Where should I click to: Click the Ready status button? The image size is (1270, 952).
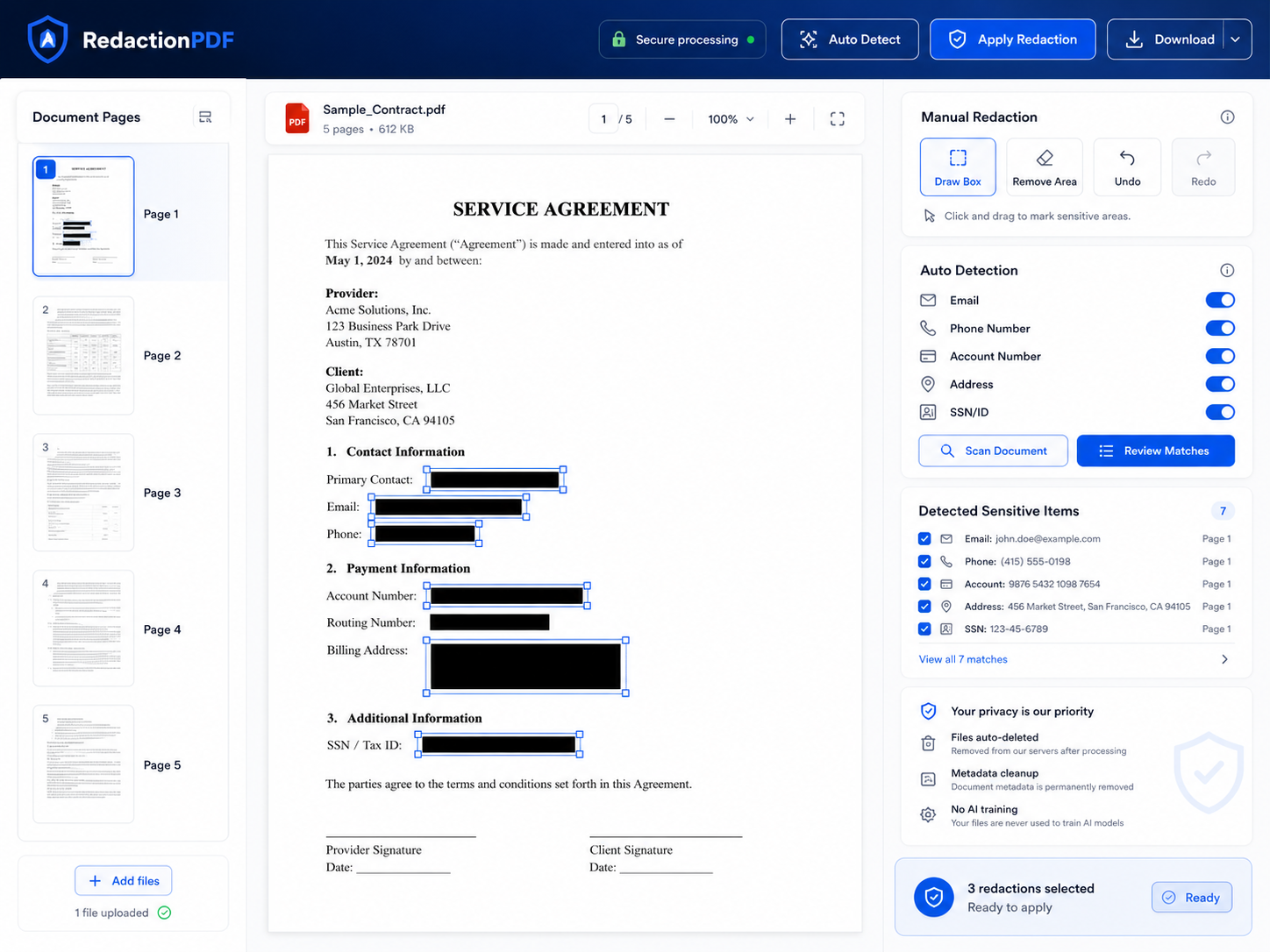(x=1191, y=897)
